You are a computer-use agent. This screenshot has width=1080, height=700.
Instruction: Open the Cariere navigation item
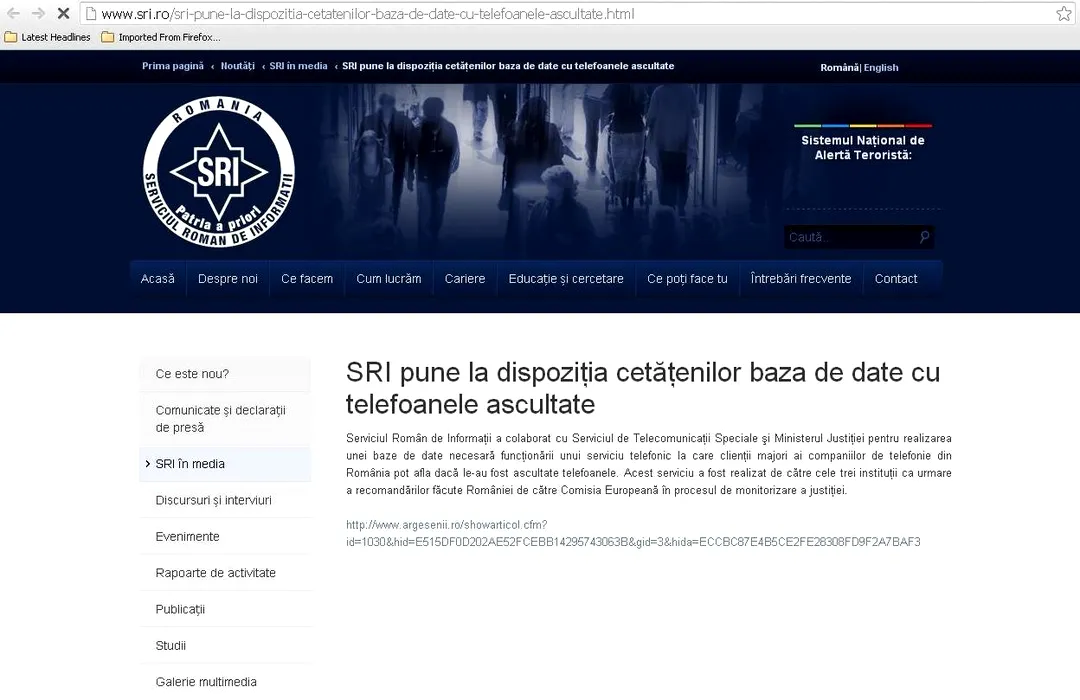pyautogui.click(x=464, y=279)
